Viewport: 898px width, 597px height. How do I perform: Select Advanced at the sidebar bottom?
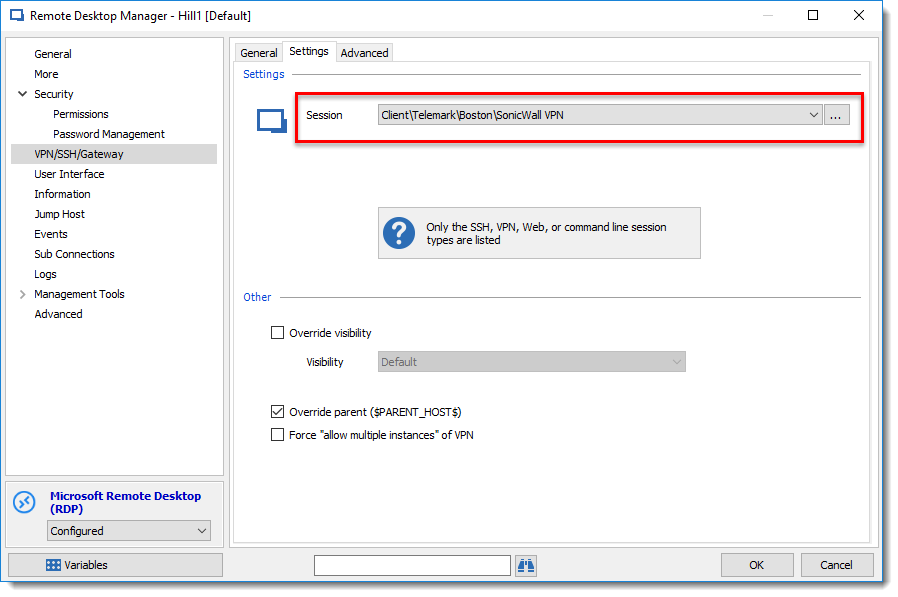[58, 315]
